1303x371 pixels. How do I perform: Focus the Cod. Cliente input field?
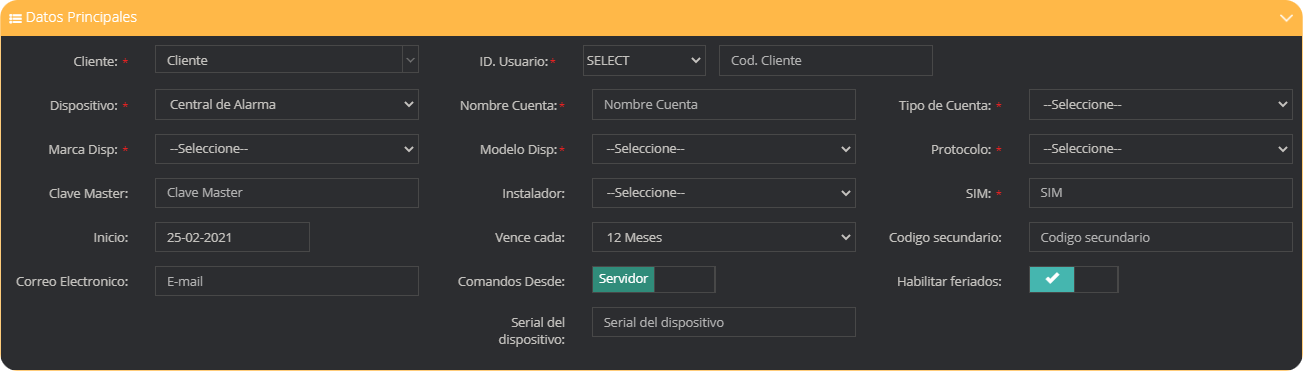[826, 60]
